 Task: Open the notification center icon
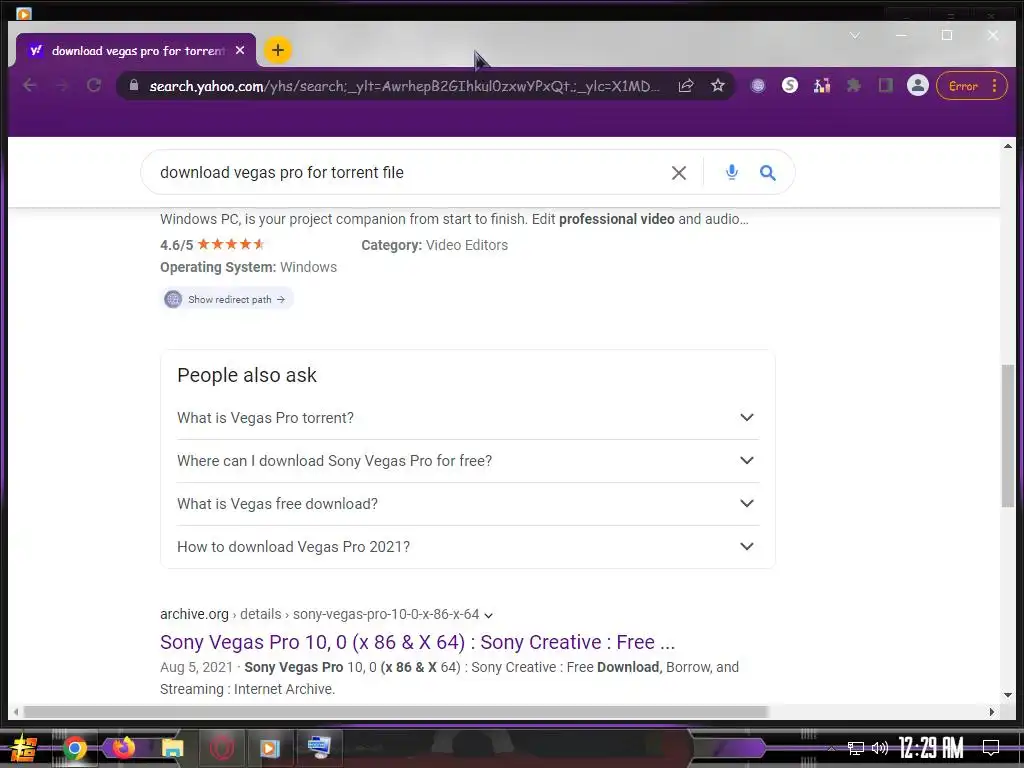click(991, 748)
